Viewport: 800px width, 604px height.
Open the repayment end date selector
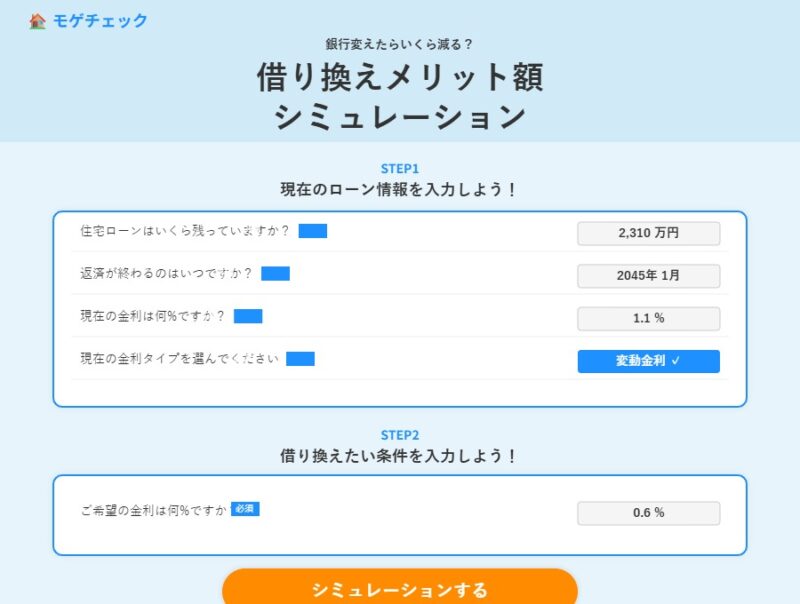pyautogui.click(x=648, y=275)
